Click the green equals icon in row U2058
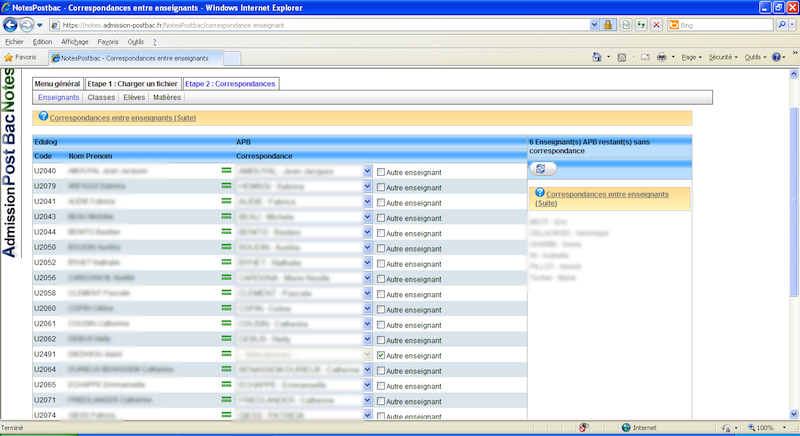This screenshot has width=800, height=436. click(x=226, y=294)
